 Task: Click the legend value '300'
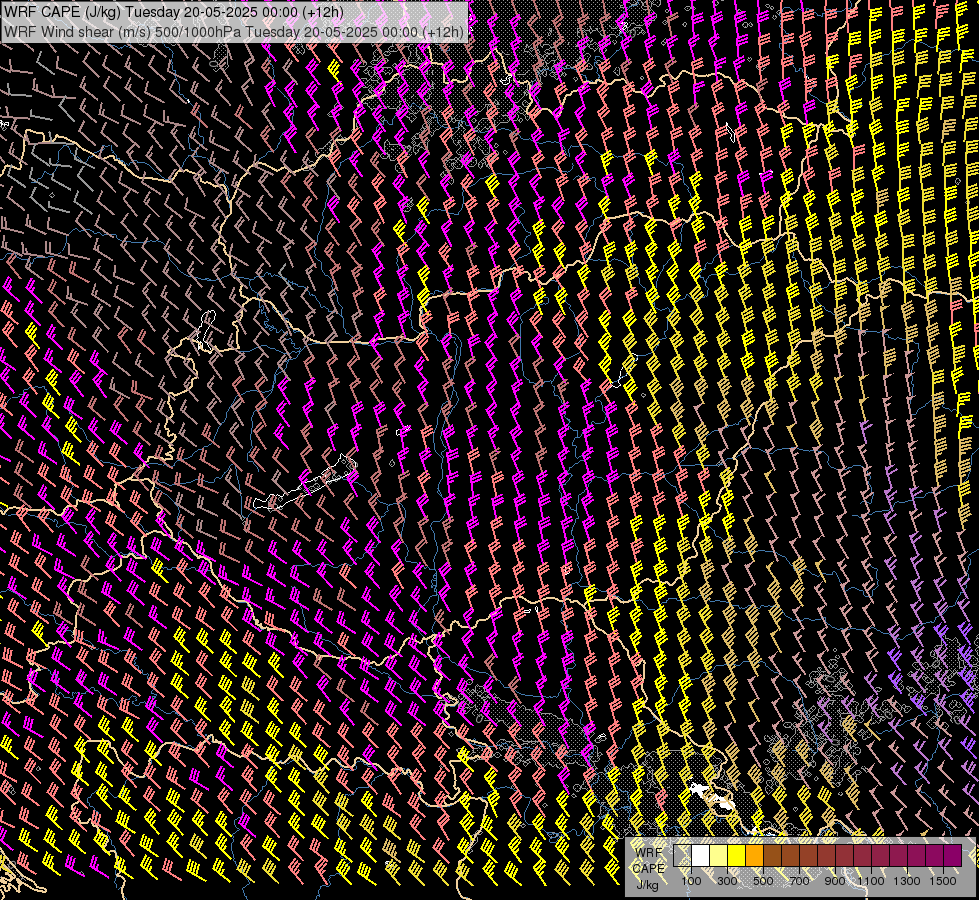click(727, 881)
